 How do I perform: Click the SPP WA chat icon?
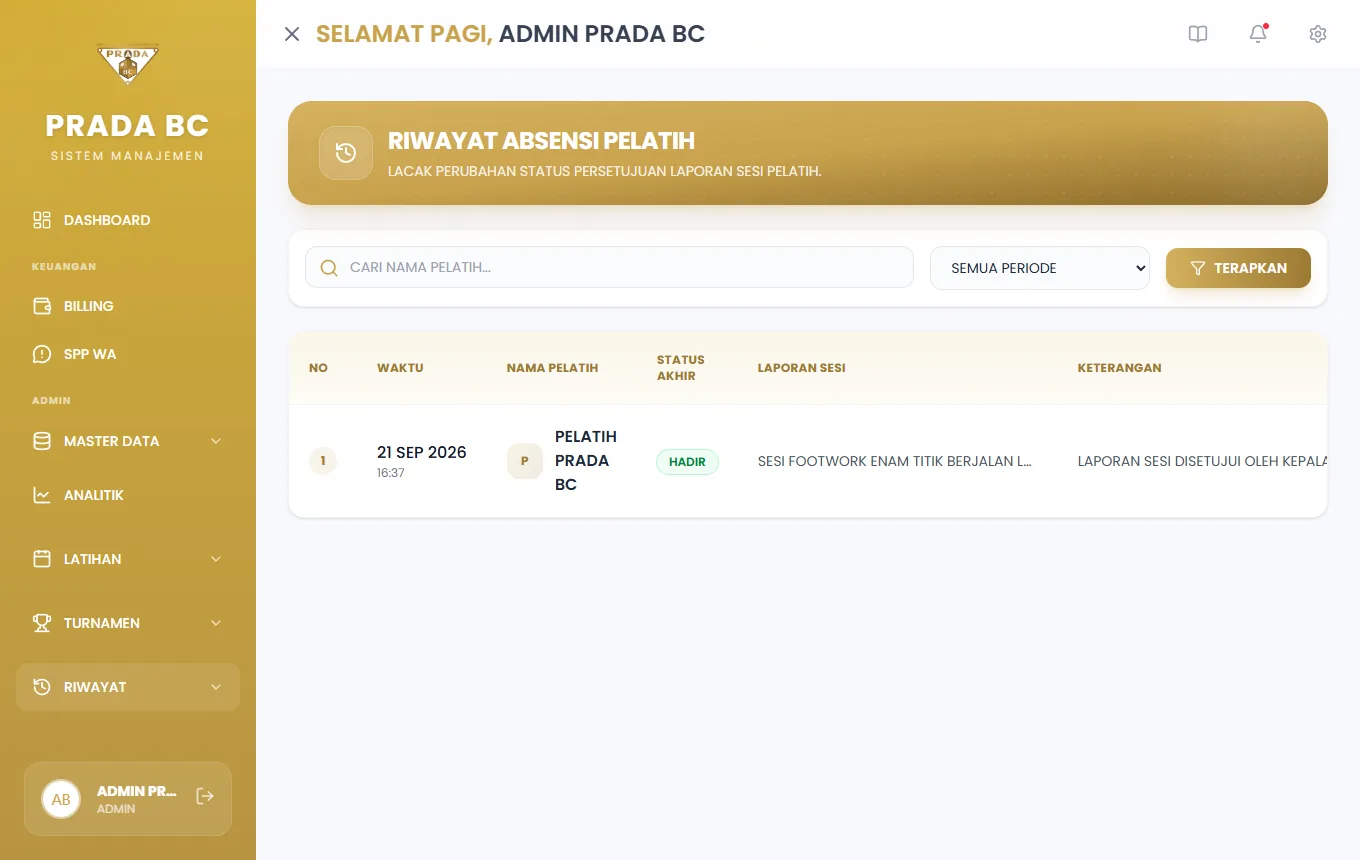pyautogui.click(x=42, y=354)
